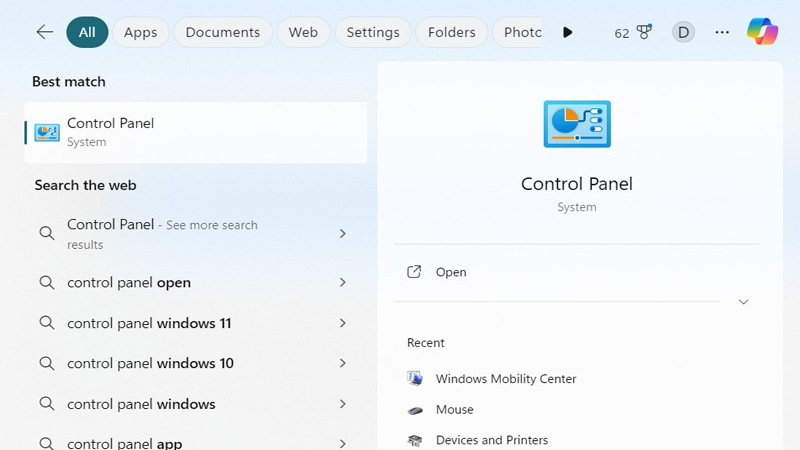Select the Apps filter tab
The height and width of the screenshot is (450, 800).
tap(140, 32)
